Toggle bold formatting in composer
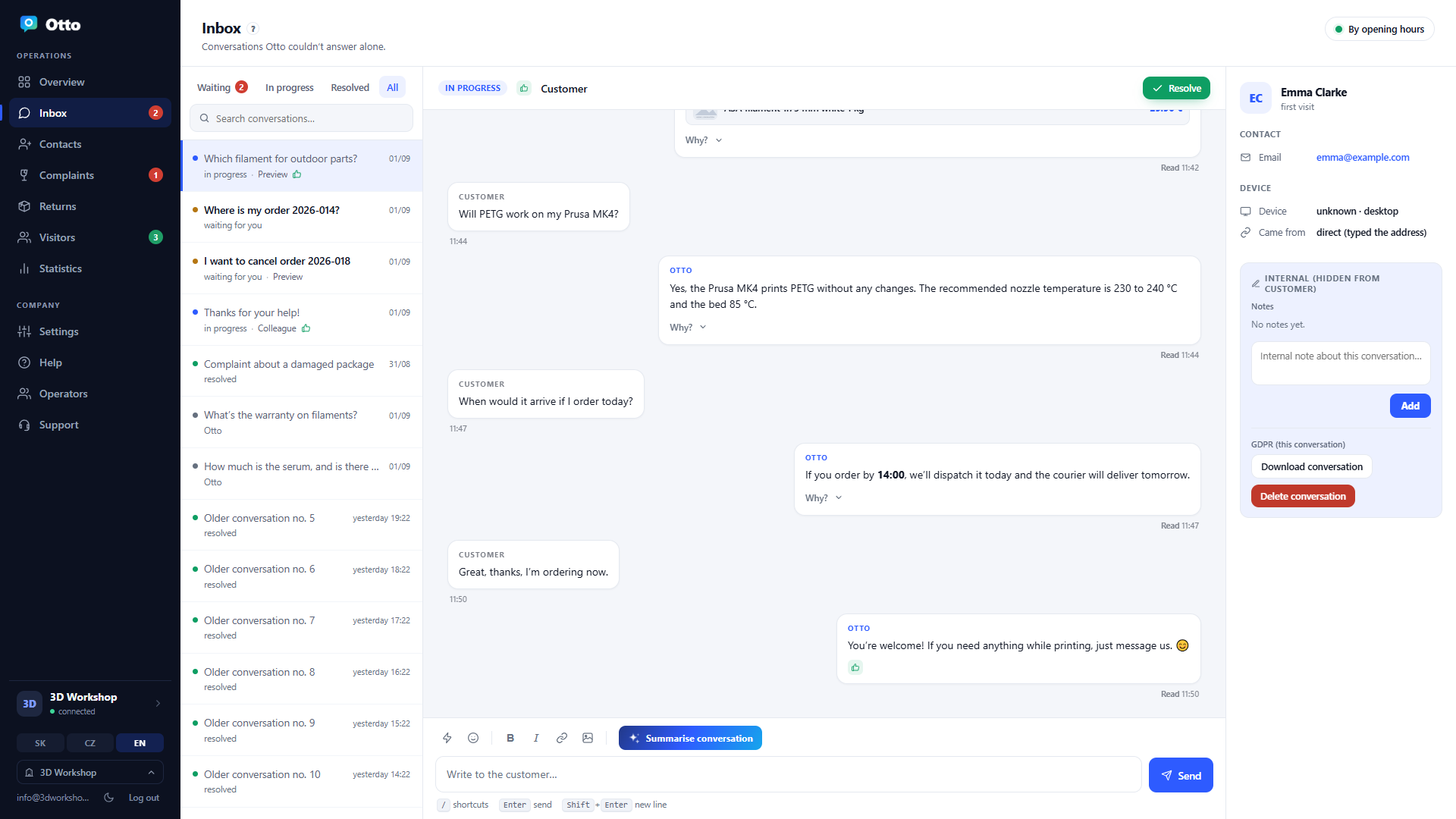Viewport: 1456px width, 819px height. coord(510,738)
